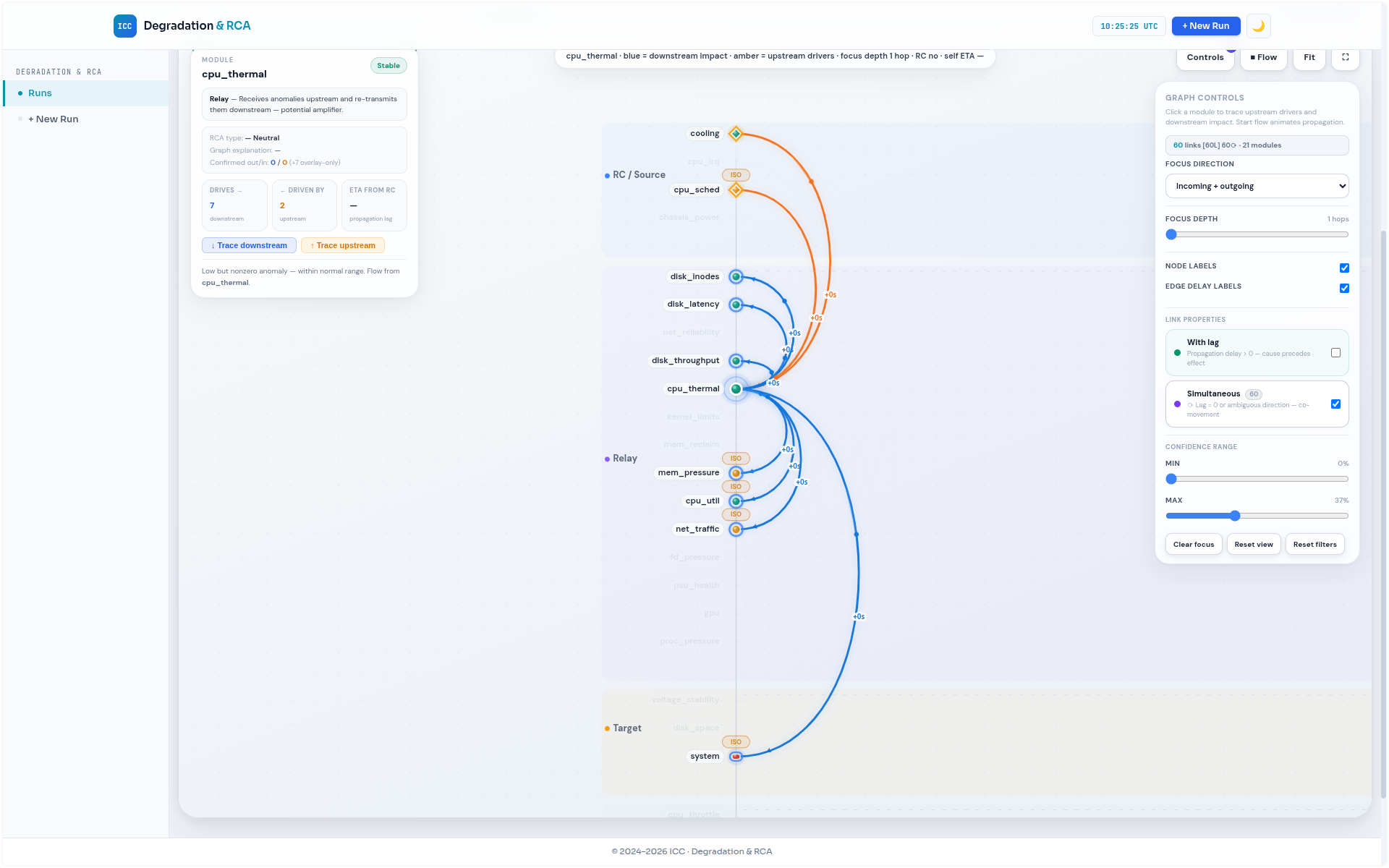
Task: Select the cpu_thermal node marker
Action: pyautogui.click(x=736, y=388)
